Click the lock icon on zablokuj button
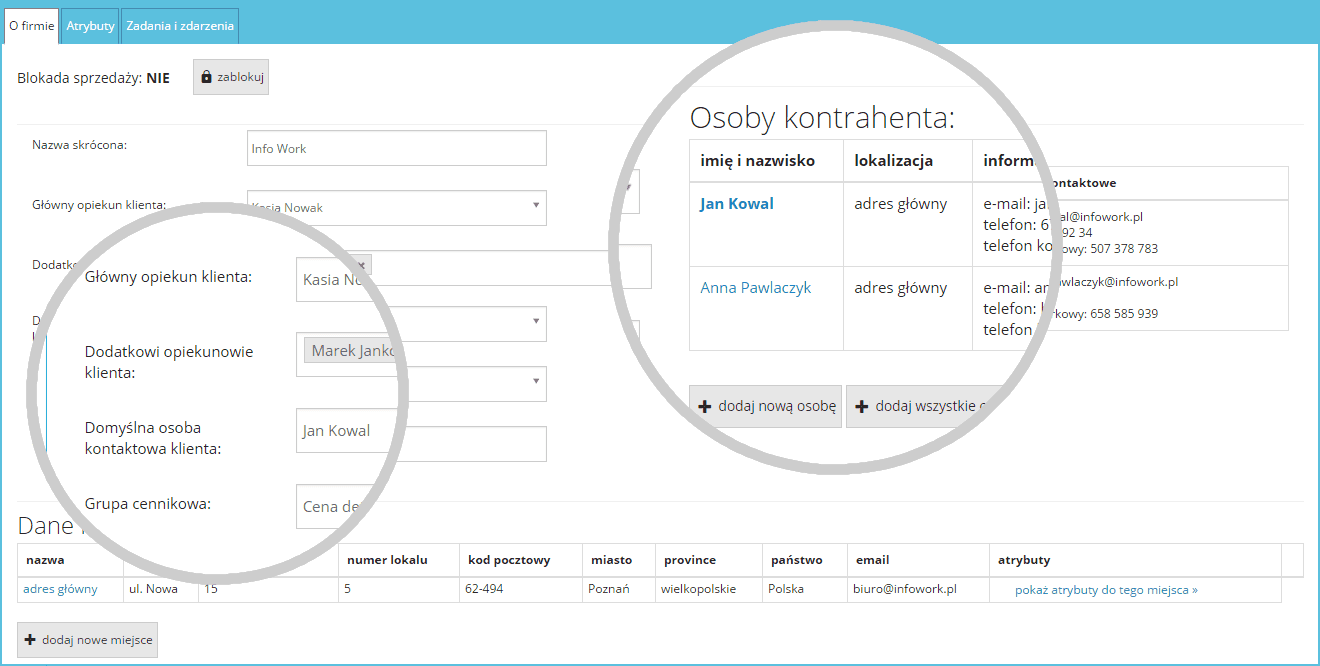1320x666 pixels. click(205, 77)
